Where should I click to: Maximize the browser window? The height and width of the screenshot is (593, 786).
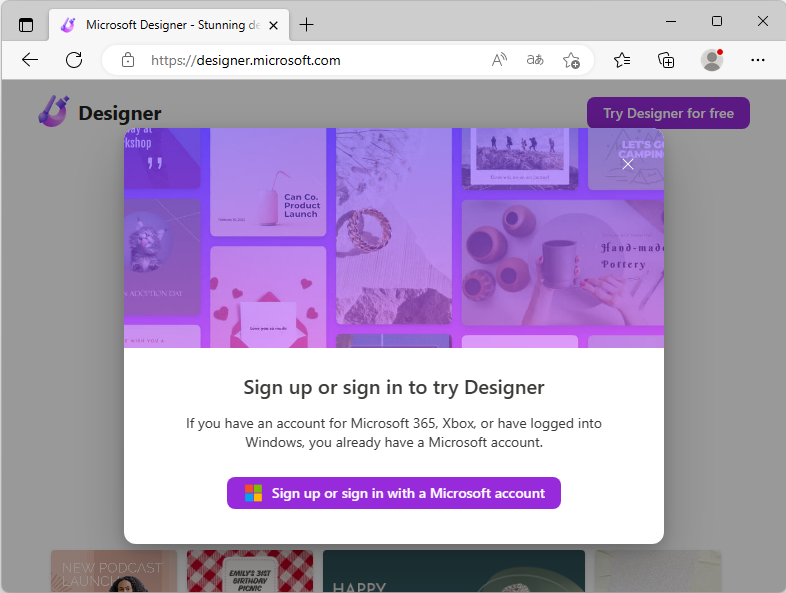(x=717, y=22)
